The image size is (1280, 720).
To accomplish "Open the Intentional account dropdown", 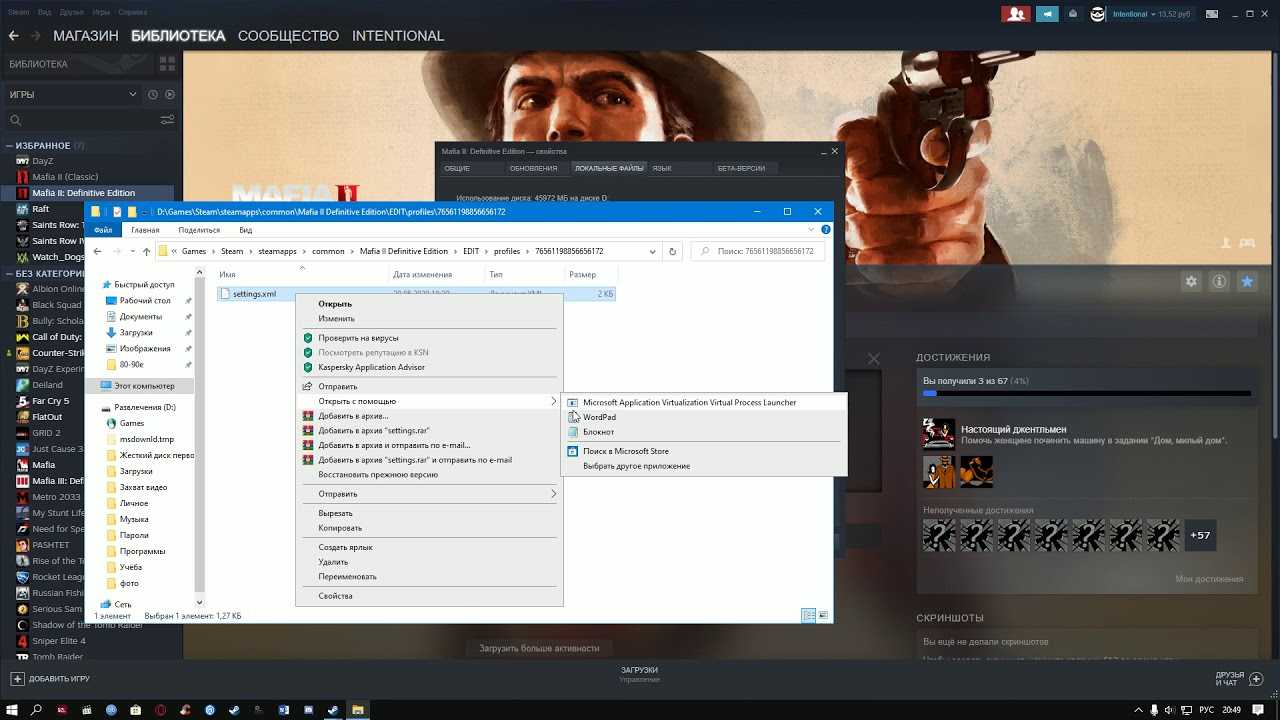I will pyautogui.click(x=1153, y=14).
